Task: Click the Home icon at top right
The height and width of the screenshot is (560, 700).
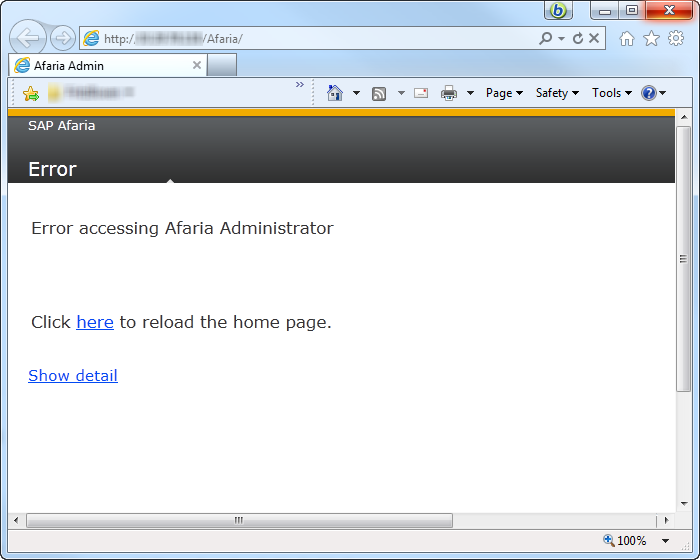Action: (626, 38)
